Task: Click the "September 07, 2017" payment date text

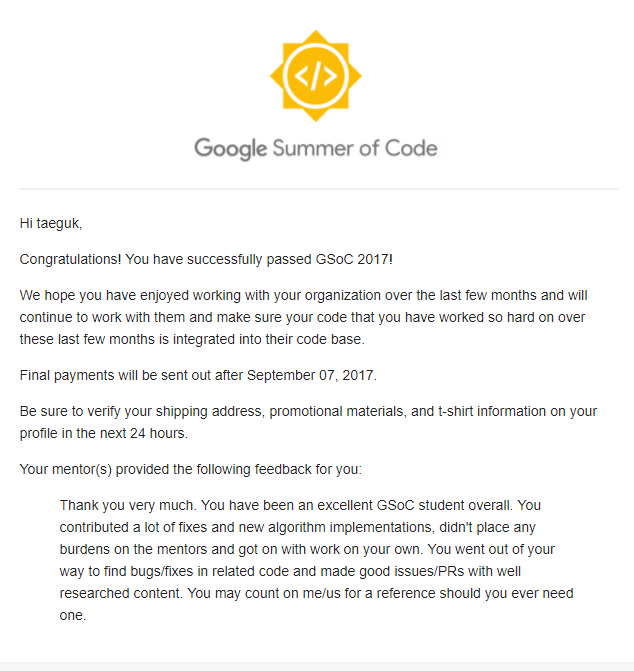Action: [311, 375]
